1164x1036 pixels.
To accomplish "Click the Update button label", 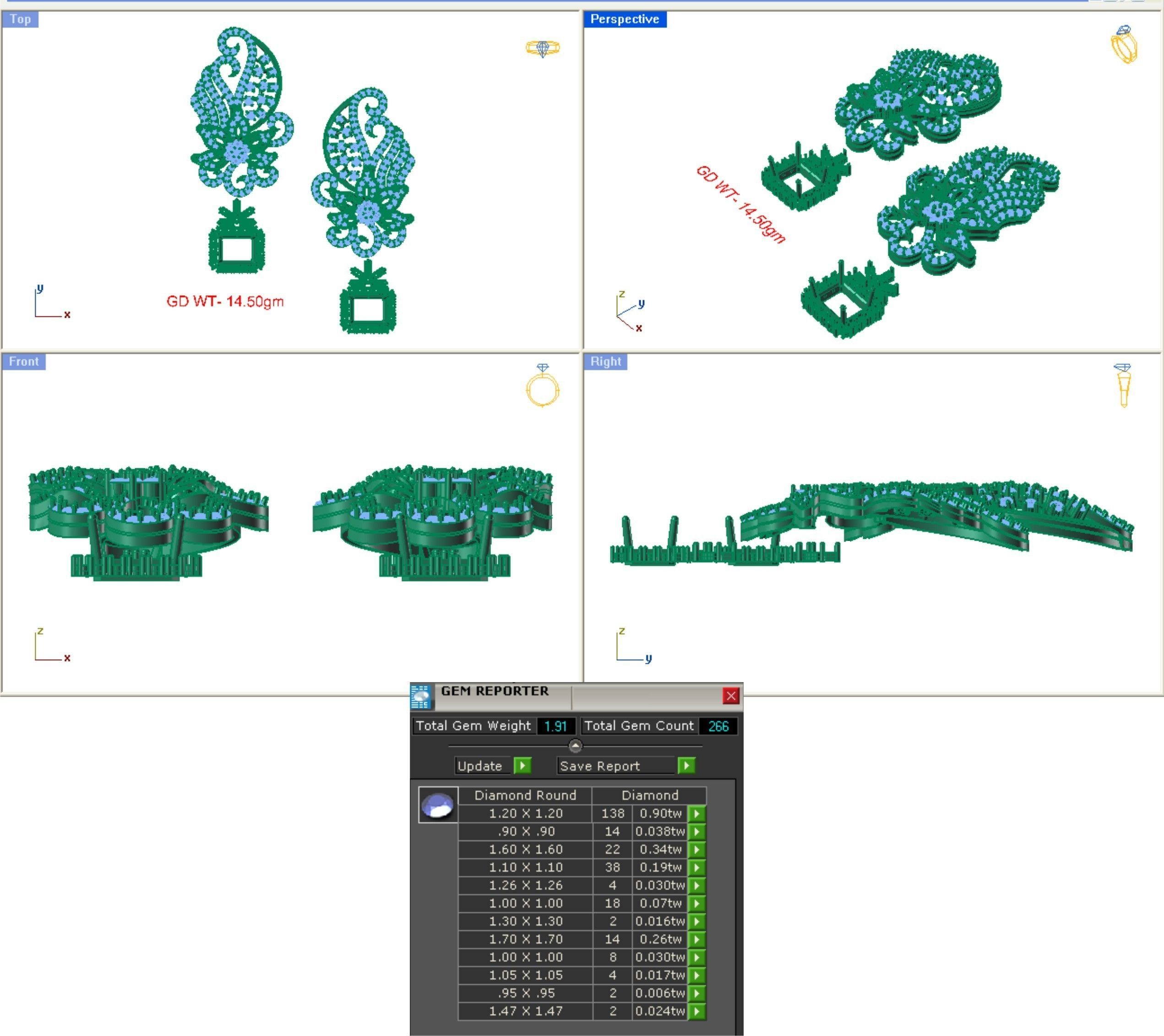I will 479,765.
